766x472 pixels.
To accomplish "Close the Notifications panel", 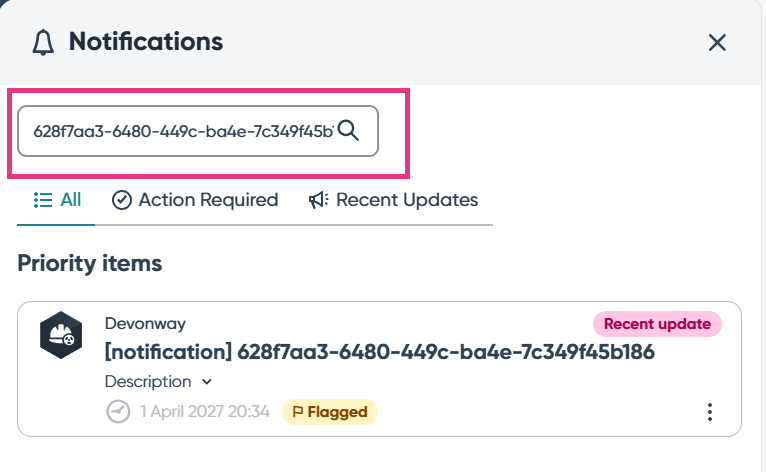I will pos(717,42).
